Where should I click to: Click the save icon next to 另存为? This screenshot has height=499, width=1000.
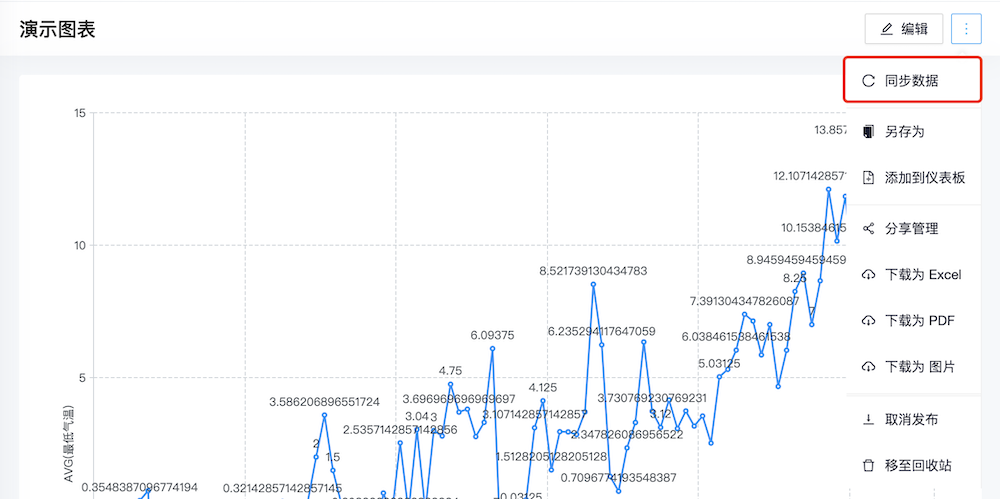[x=868, y=131]
